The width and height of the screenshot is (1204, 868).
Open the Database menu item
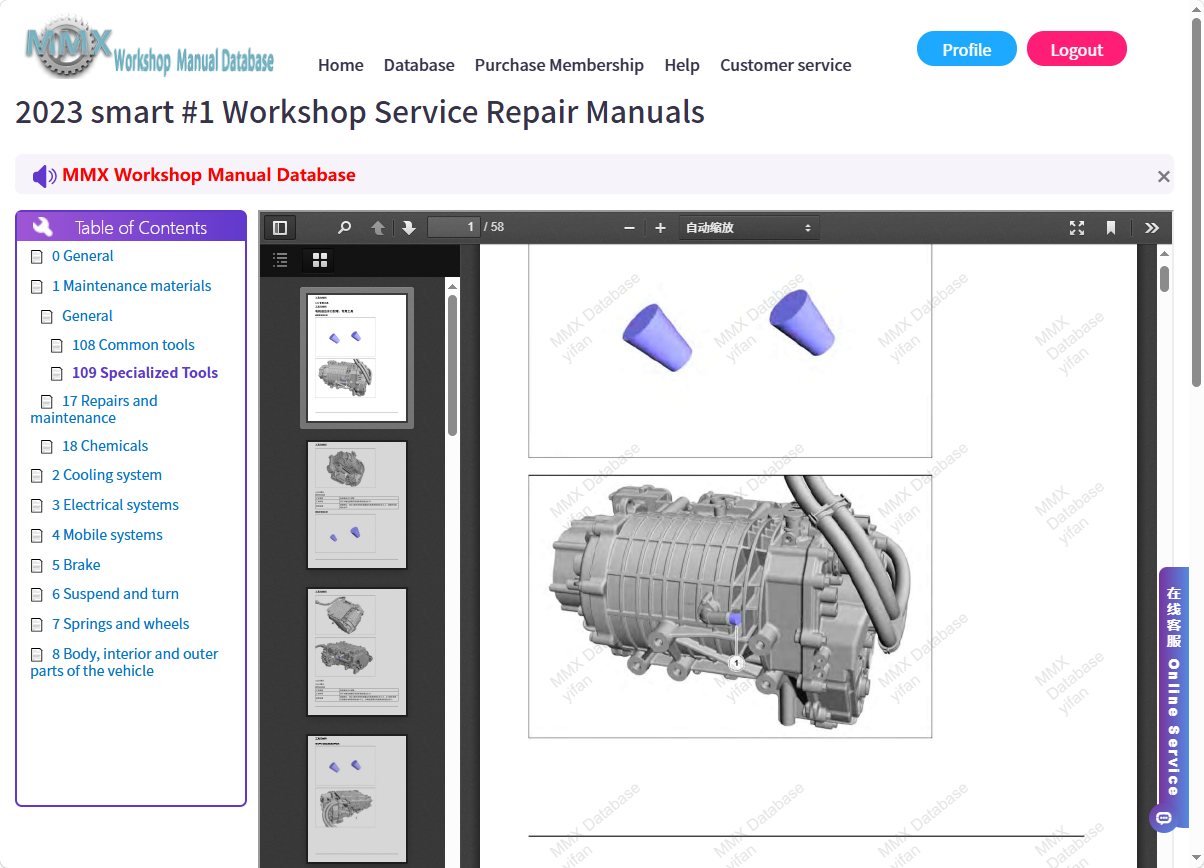coord(419,65)
